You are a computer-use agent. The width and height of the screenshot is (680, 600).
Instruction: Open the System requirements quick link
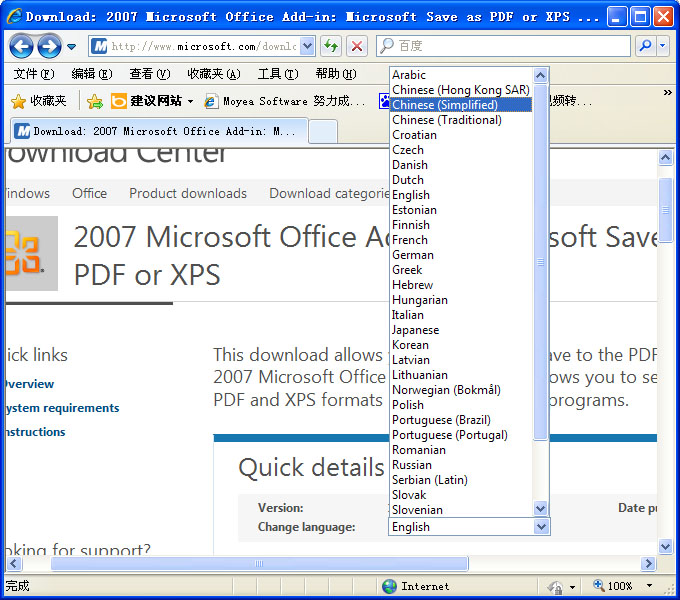tap(62, 408)
